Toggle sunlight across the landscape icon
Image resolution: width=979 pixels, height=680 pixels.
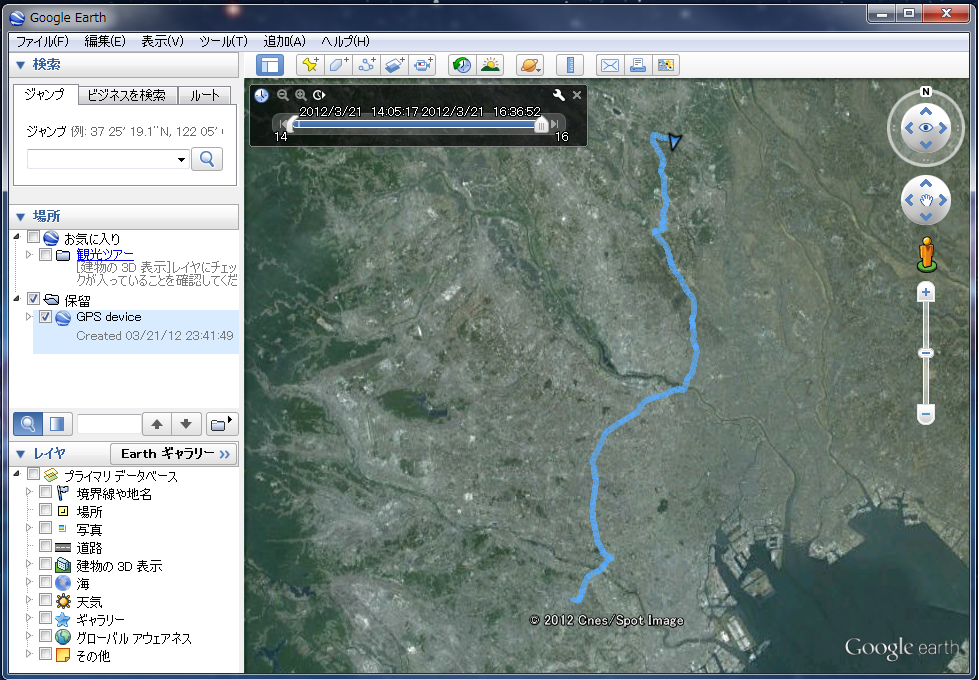pos(490,65)
